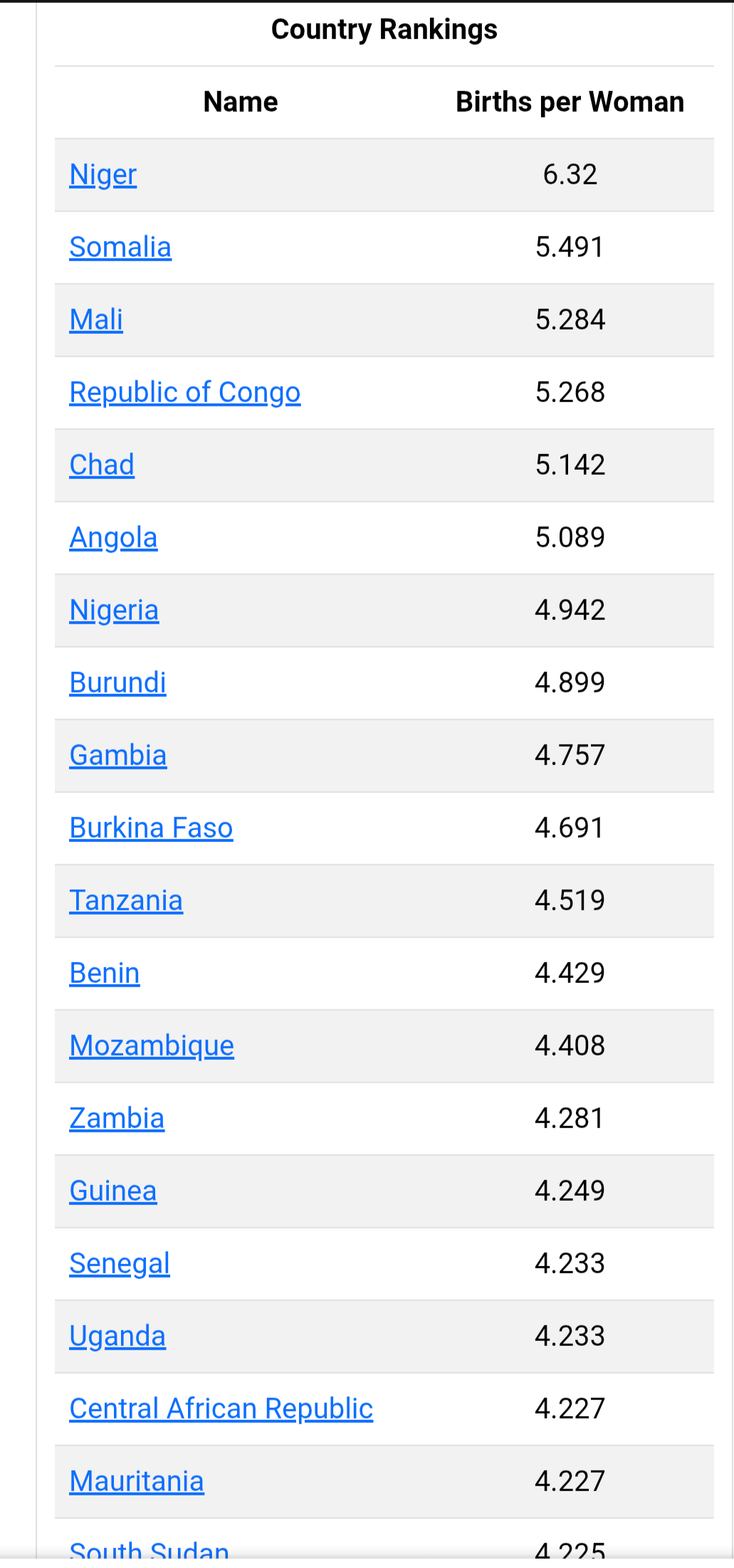Open the Tanzania link
The width and height of the screenshot is (734, 1568).
pyautogui.click(x=126, y=901)
